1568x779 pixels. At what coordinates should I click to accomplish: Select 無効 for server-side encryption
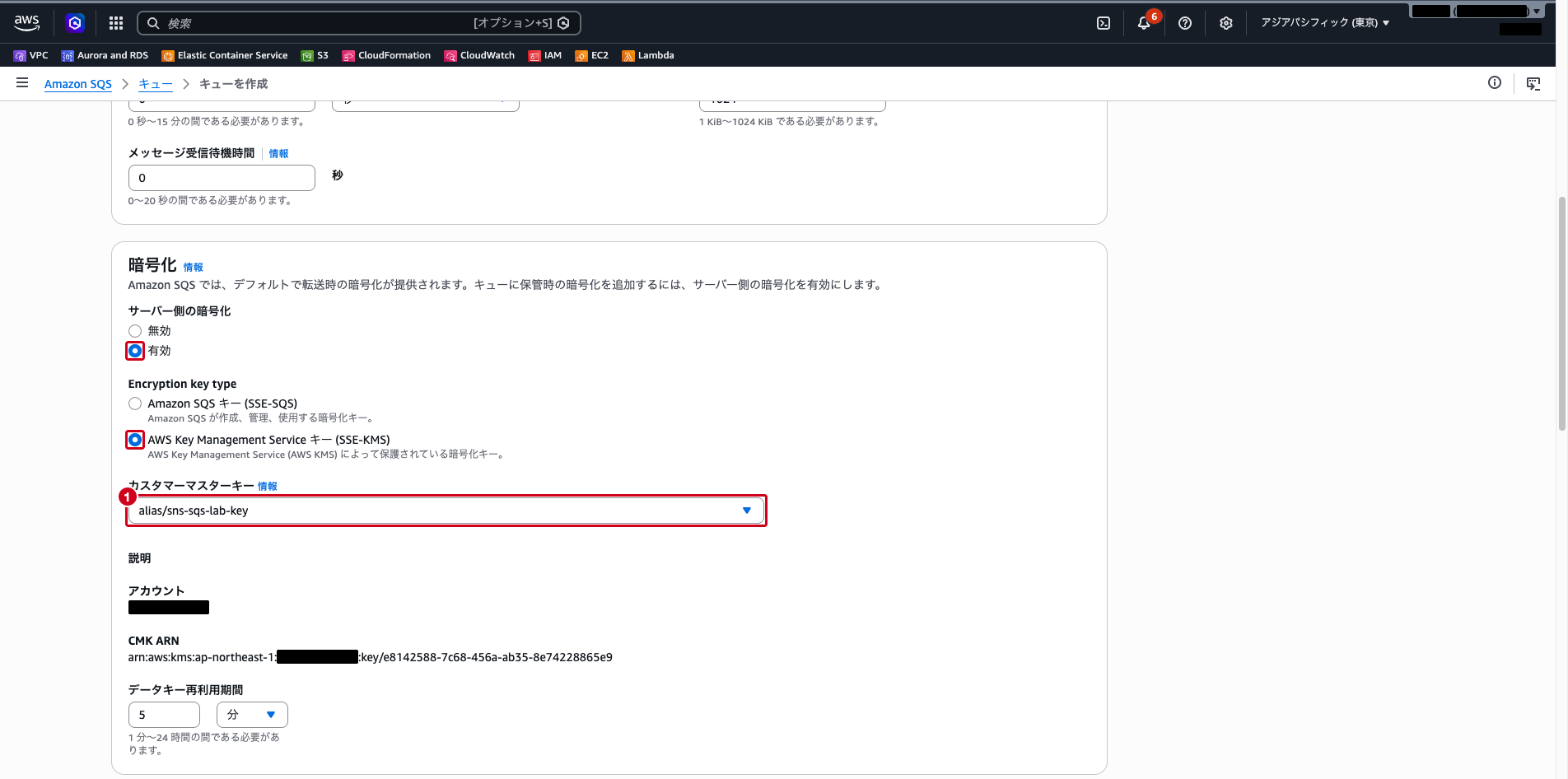(x=135, y=331)
